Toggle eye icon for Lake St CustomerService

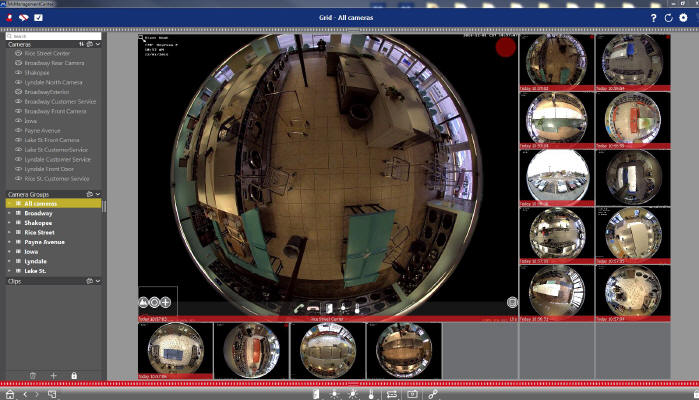[x=18, y=149]
